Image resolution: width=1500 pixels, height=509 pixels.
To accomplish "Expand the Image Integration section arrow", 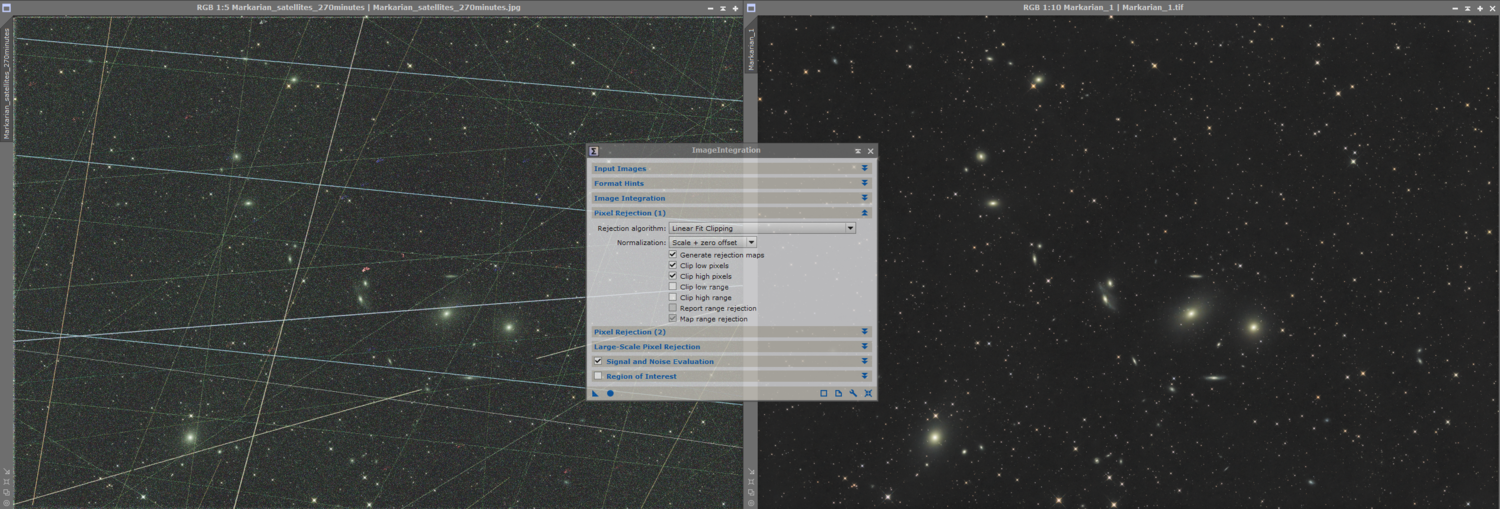I will coord(865,198).
